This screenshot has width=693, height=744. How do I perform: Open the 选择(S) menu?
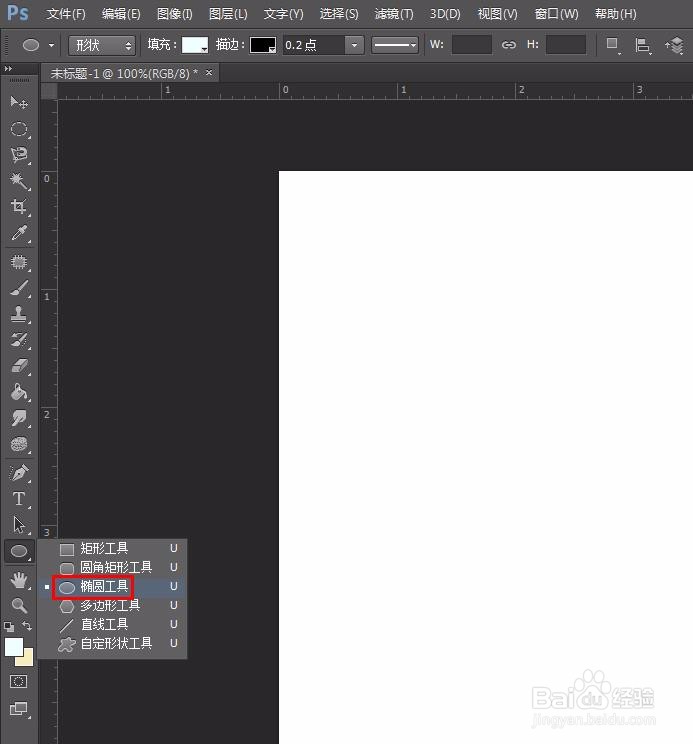coord(339,14)
